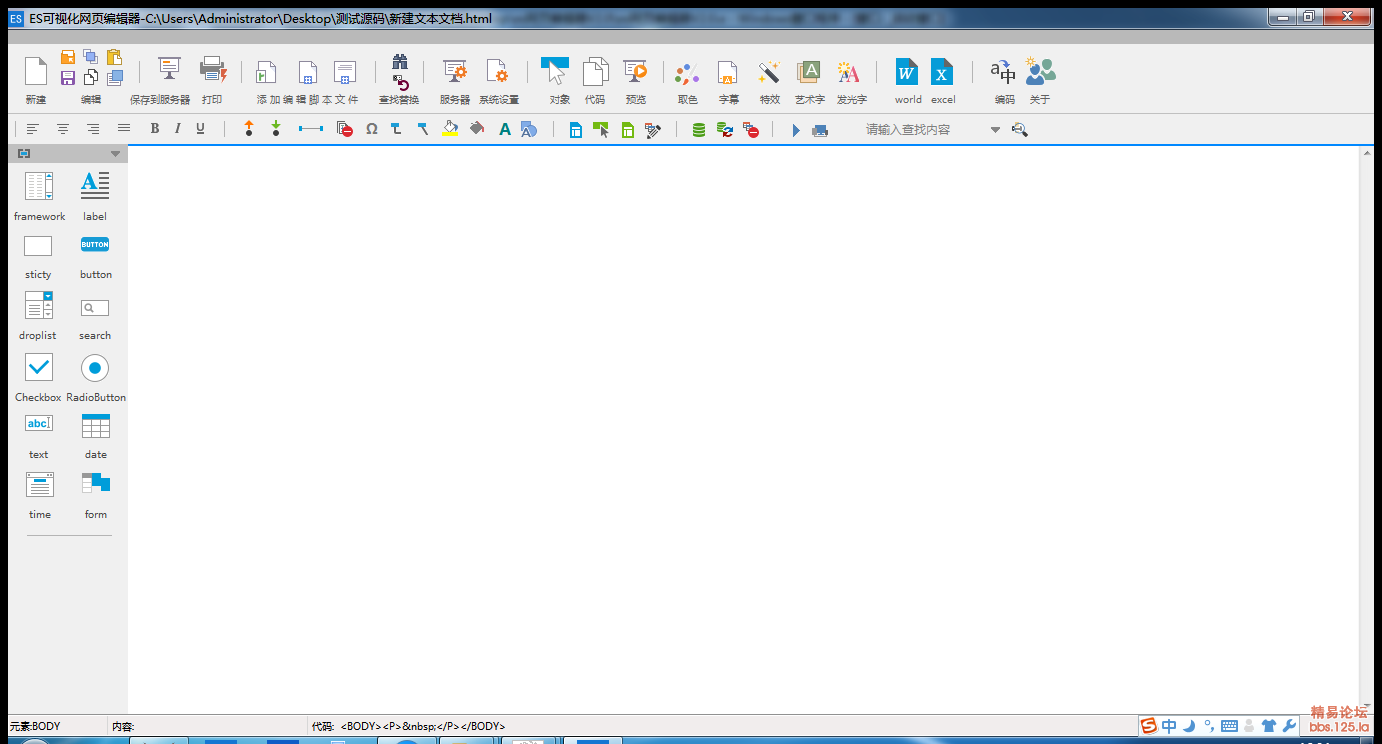
Task: Import from world document icon
Action: coord(906,72)
